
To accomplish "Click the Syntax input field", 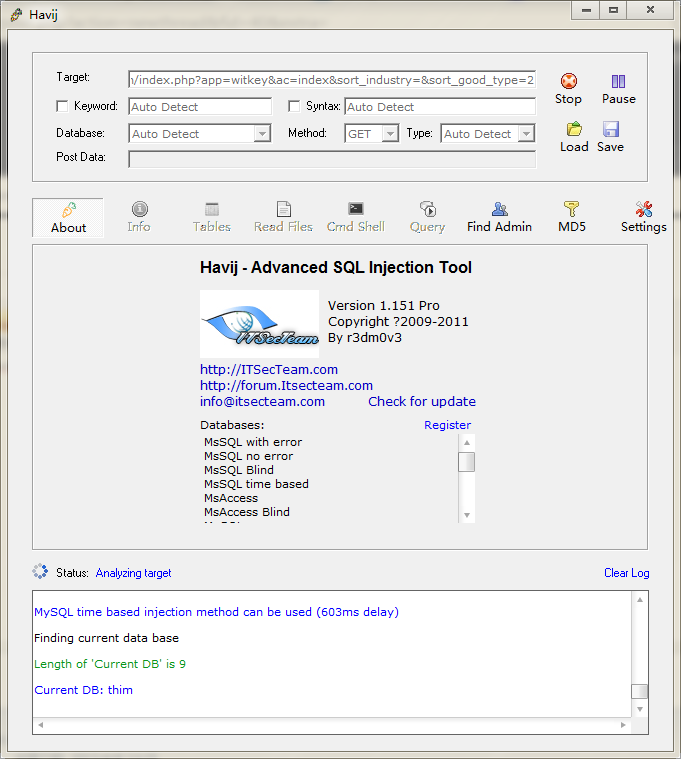I will click(x=440, y=106).
